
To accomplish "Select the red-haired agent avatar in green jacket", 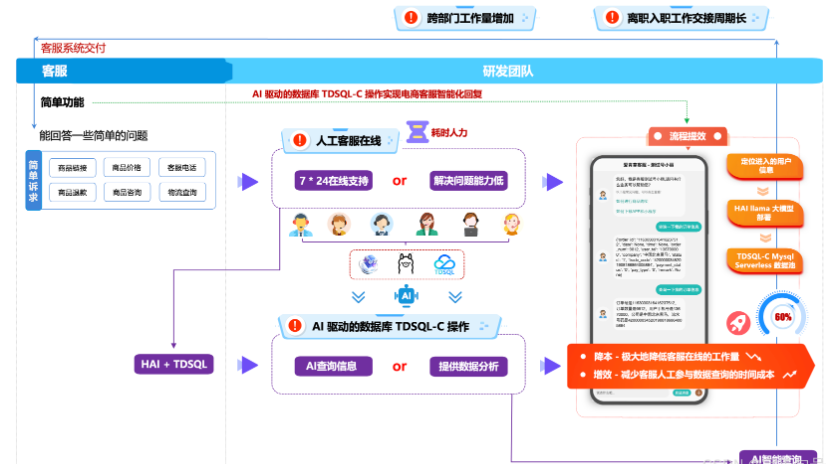I will click(427, 225).
